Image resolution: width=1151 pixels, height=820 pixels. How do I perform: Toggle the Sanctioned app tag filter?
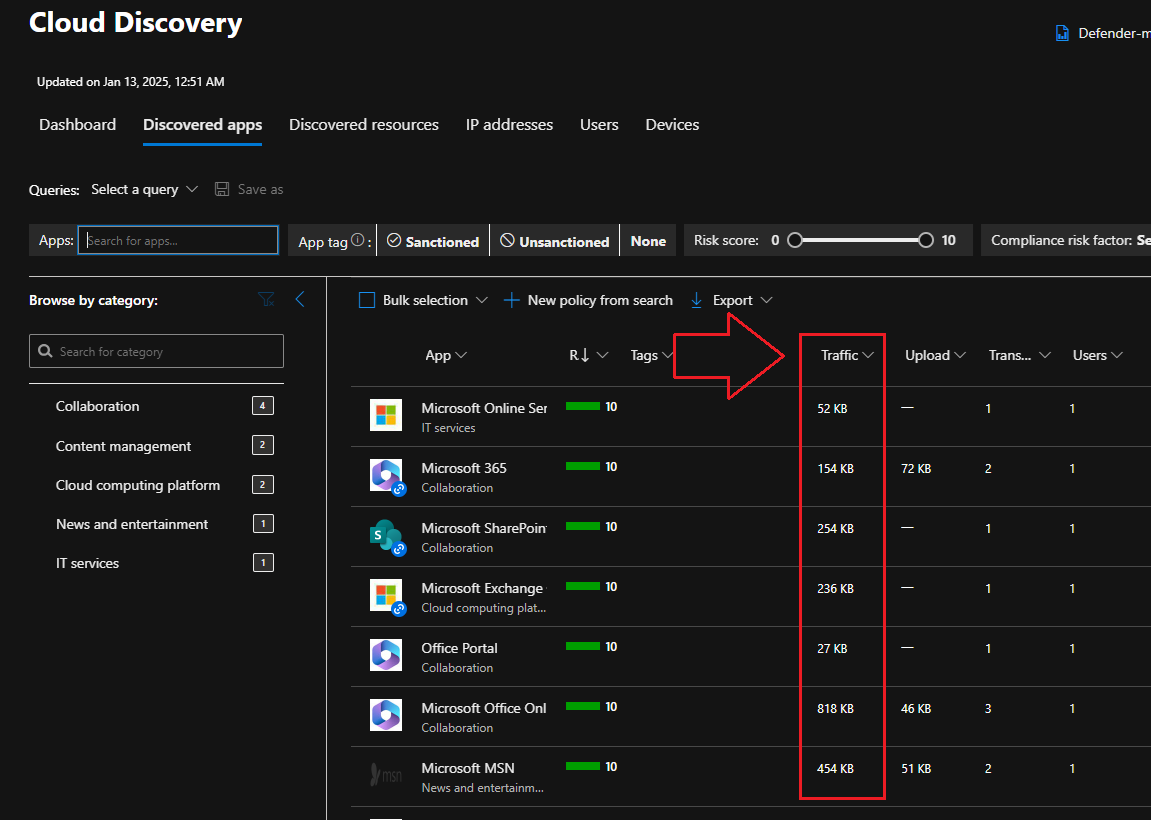(x=433, y=241)
